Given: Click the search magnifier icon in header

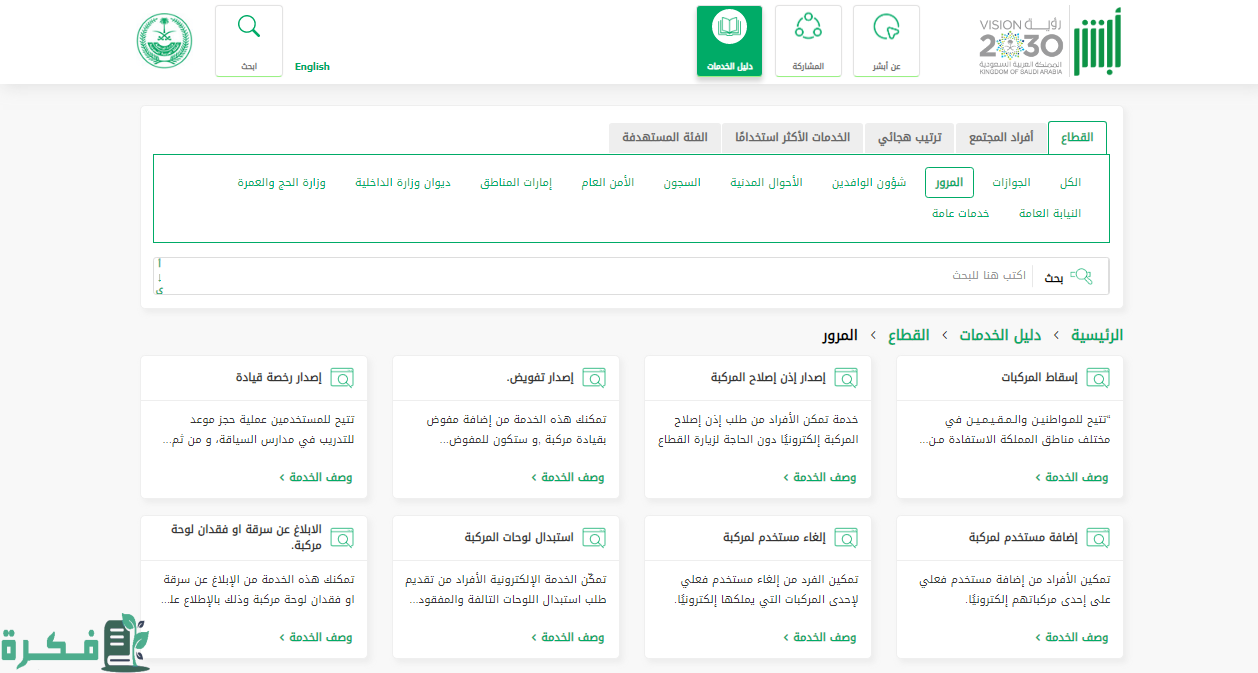Looking at the screenshot, I should [248, 27].
